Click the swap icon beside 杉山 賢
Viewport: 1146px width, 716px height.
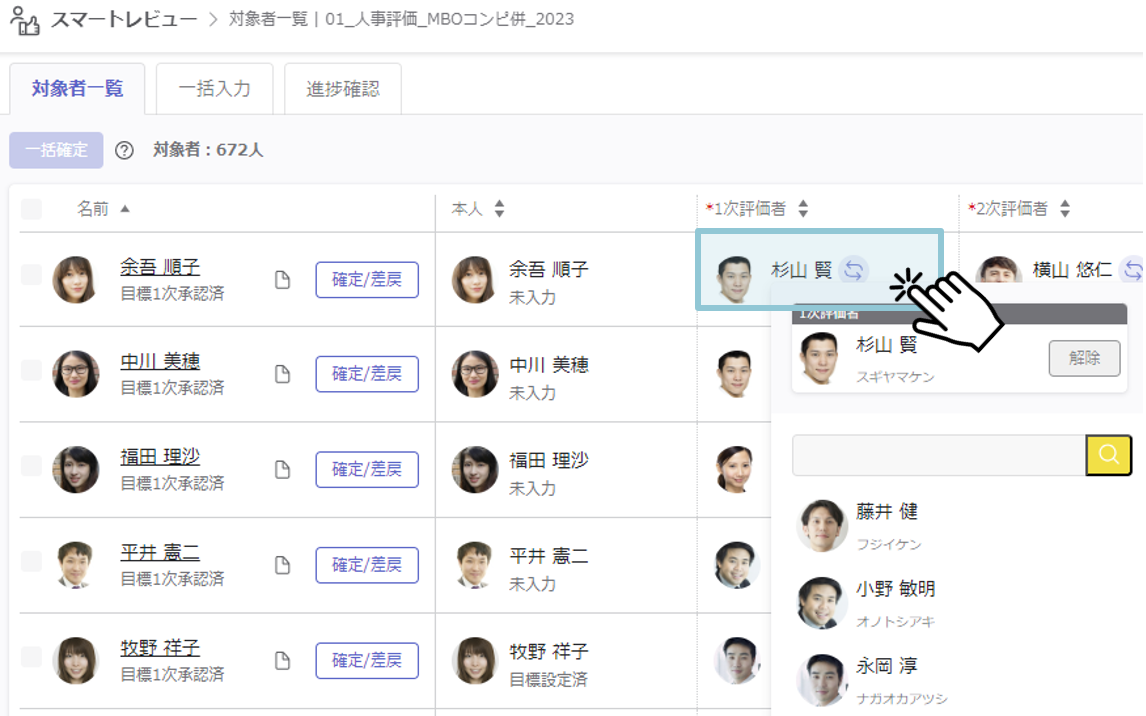(853, 270)
